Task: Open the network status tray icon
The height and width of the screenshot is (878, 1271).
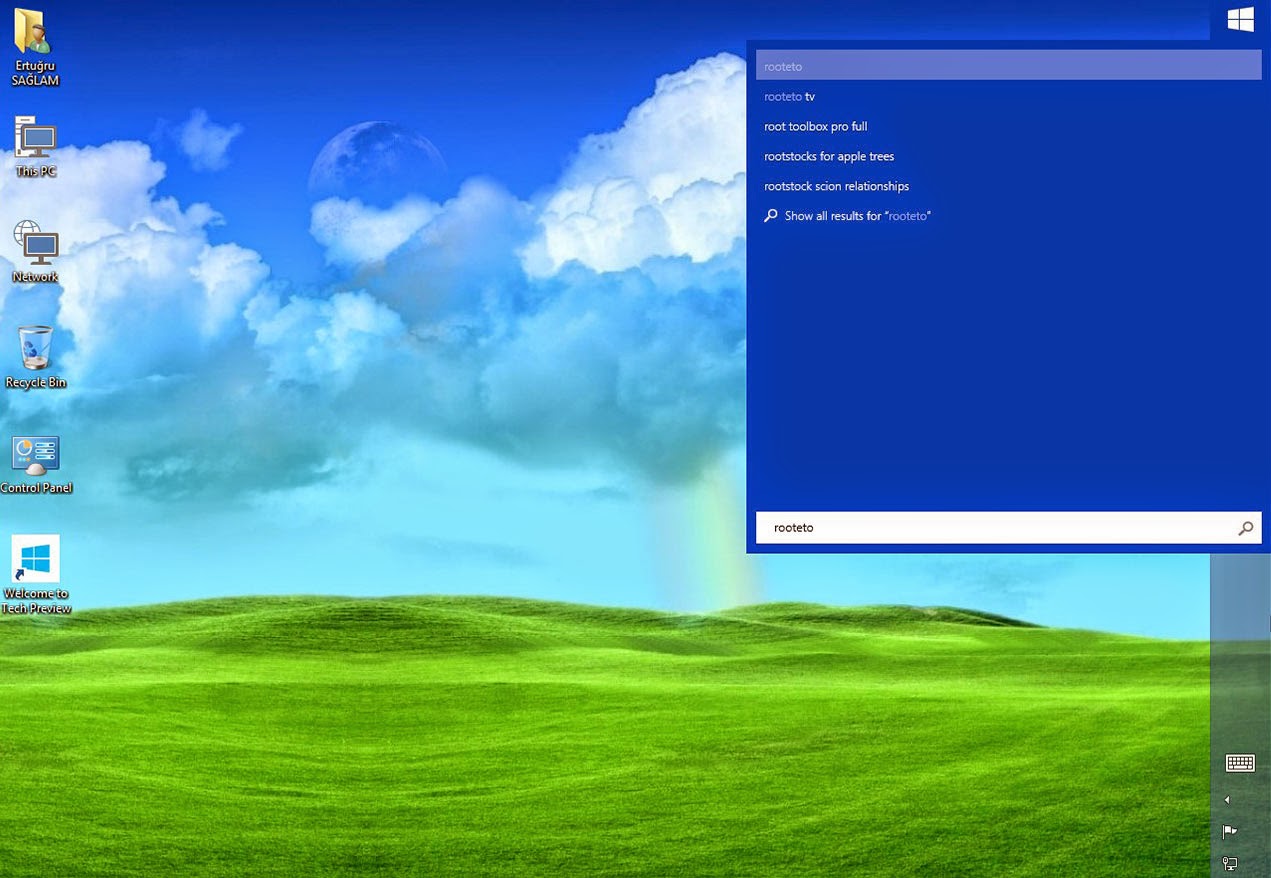Action: point(1230,863)
